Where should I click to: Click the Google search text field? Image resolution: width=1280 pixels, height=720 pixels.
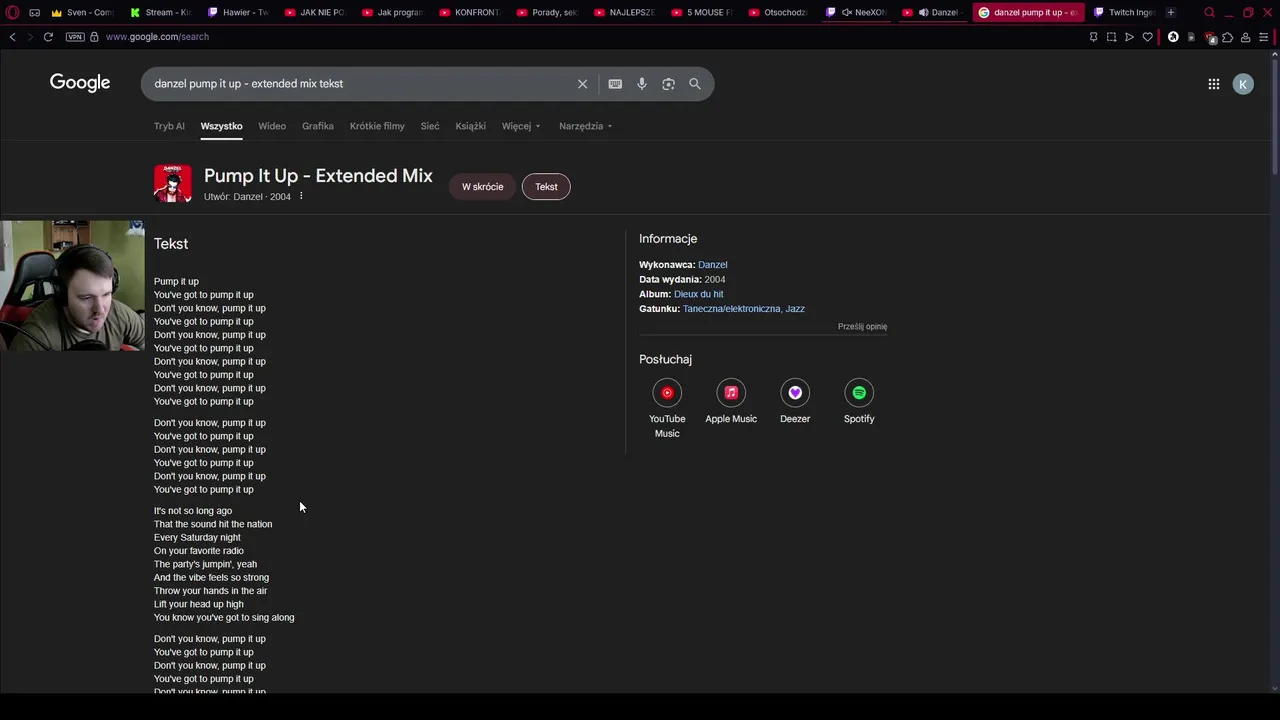tap(360, 84)
